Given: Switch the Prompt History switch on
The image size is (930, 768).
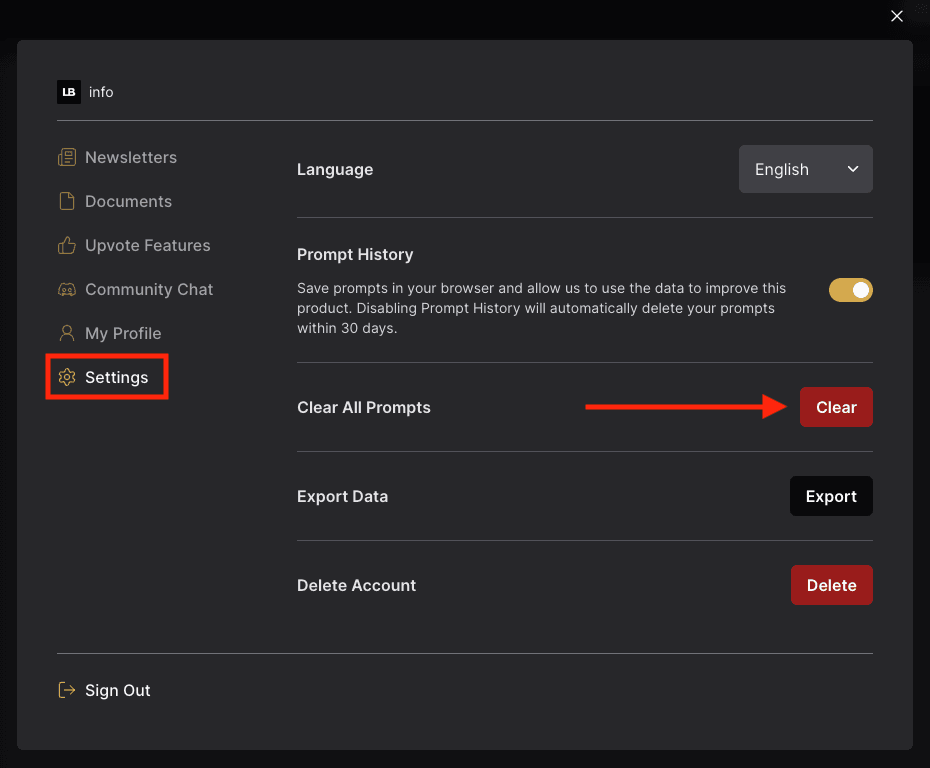Looking at the screenshot, I should [x=851, y=290].
